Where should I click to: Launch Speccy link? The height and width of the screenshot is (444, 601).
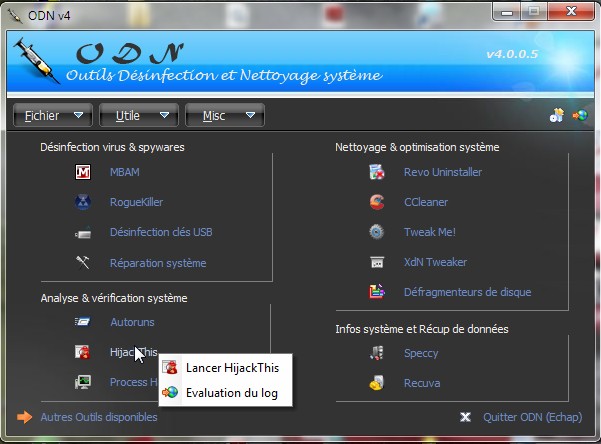point(421,353)
